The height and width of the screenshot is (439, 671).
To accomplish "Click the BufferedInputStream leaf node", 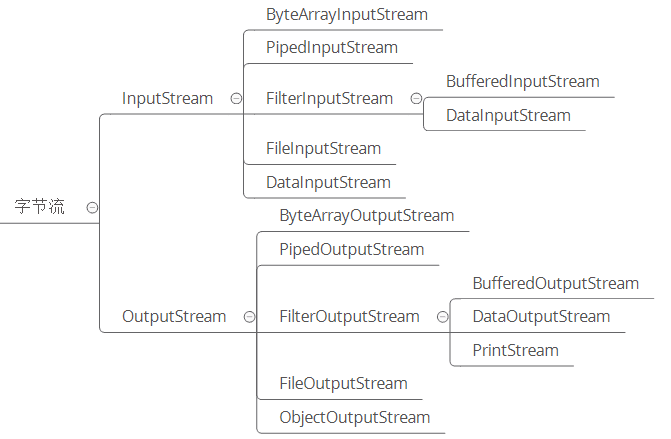I will coord(522,81).
